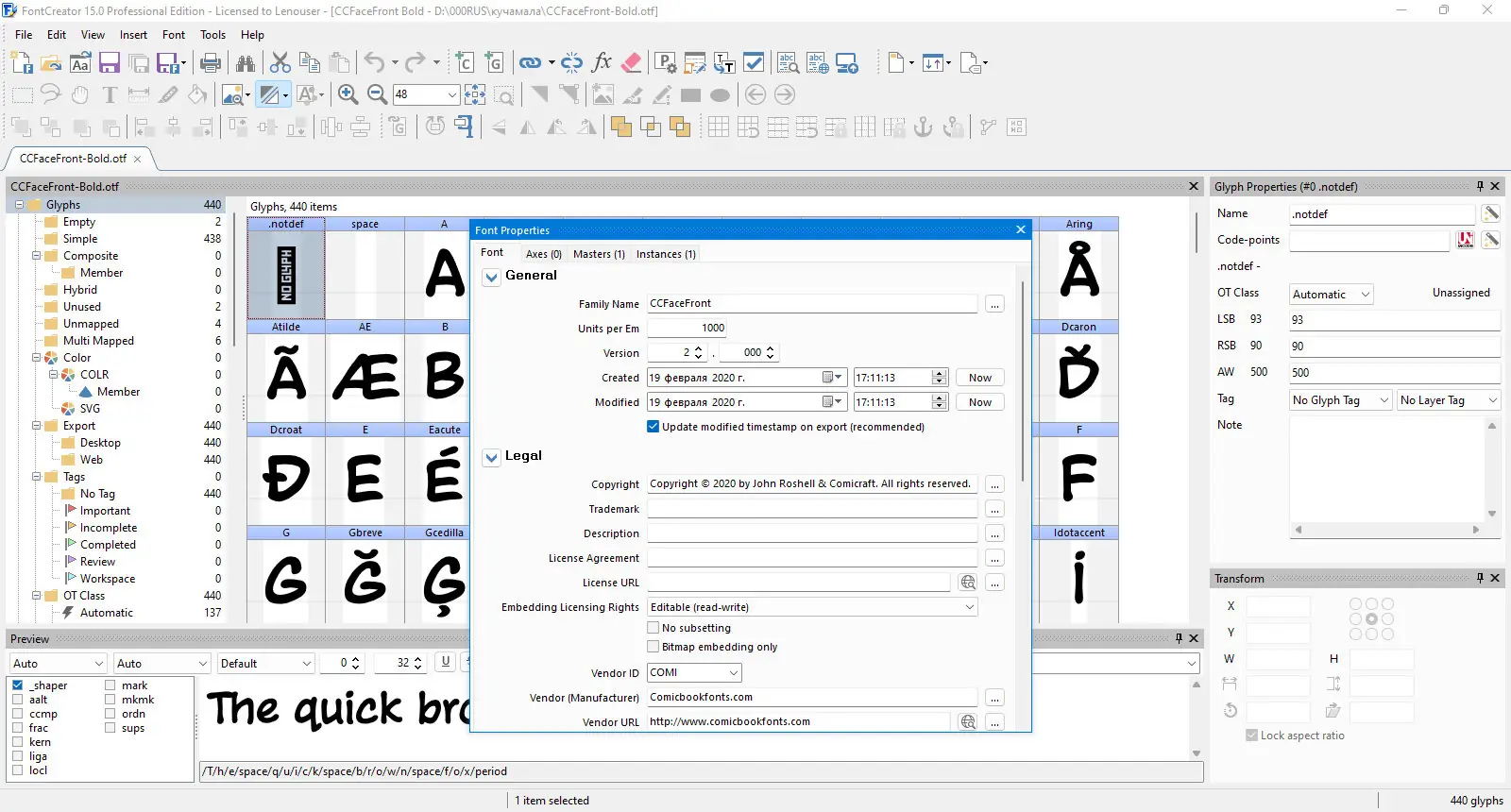This screenshot has width=1511, height=812.
Task: Open the Embedding Licensing Rights dropdown
Action: tap(812, 607)
